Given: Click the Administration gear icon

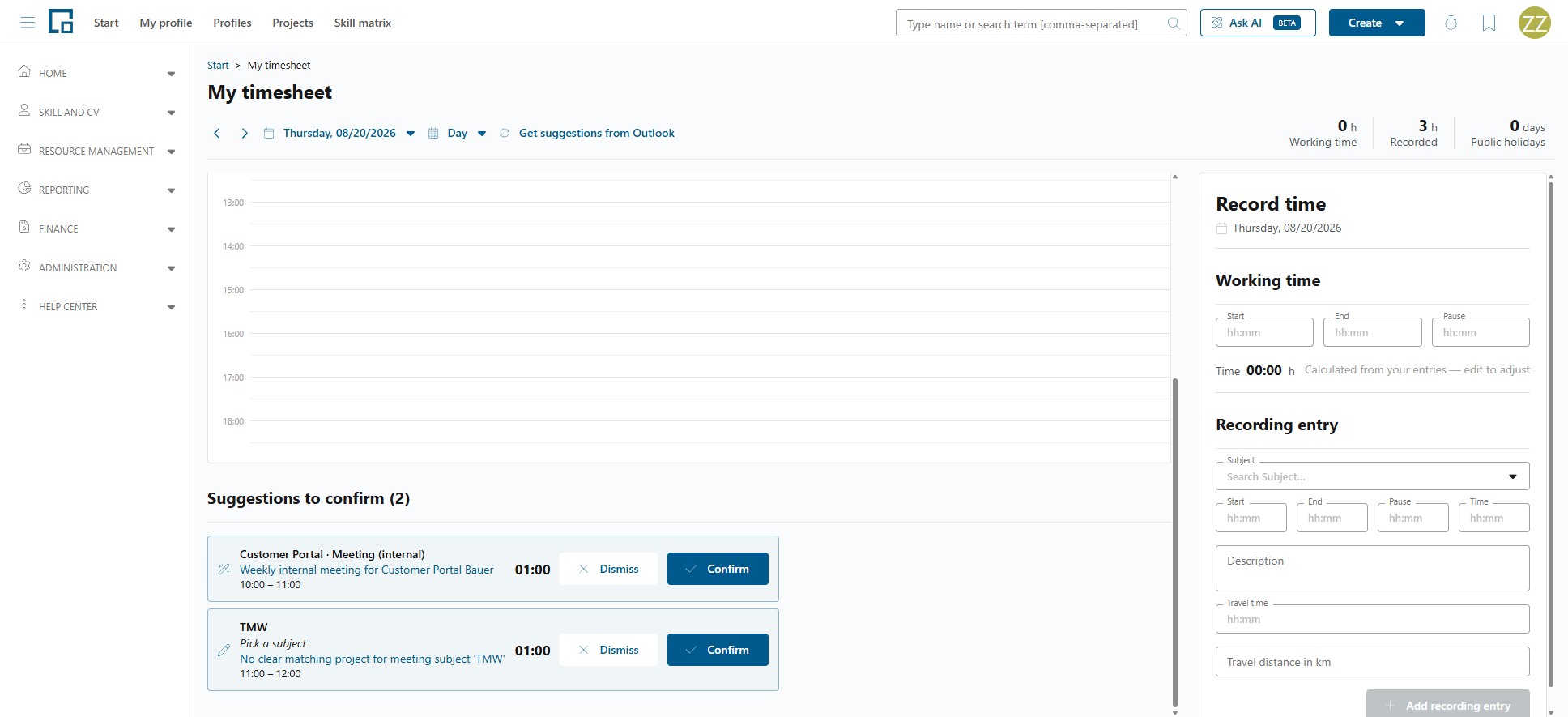Looking at the screenshot, I should 24,266.
